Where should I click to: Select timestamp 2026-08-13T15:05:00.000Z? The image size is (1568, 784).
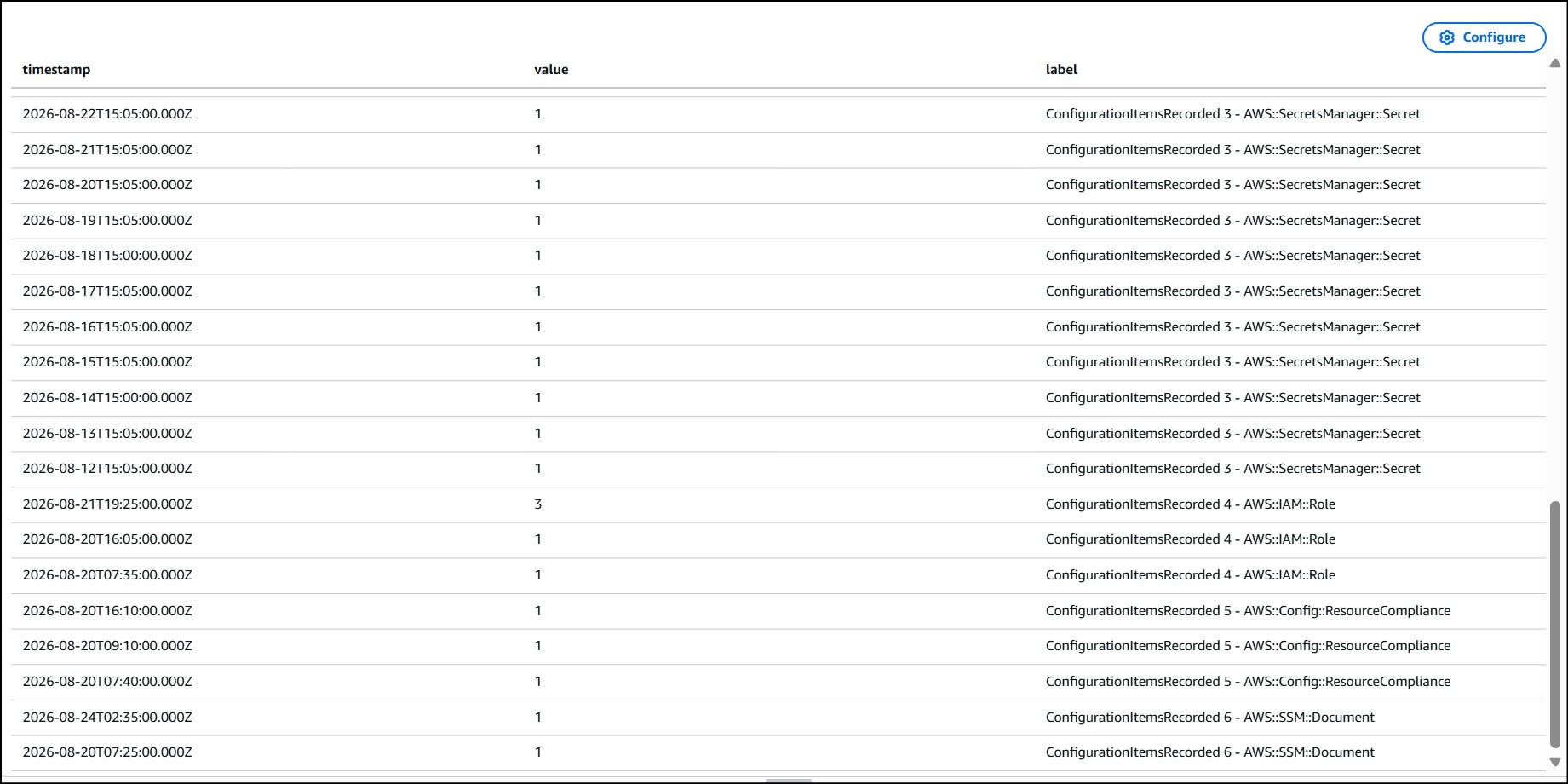click(107, 434)
